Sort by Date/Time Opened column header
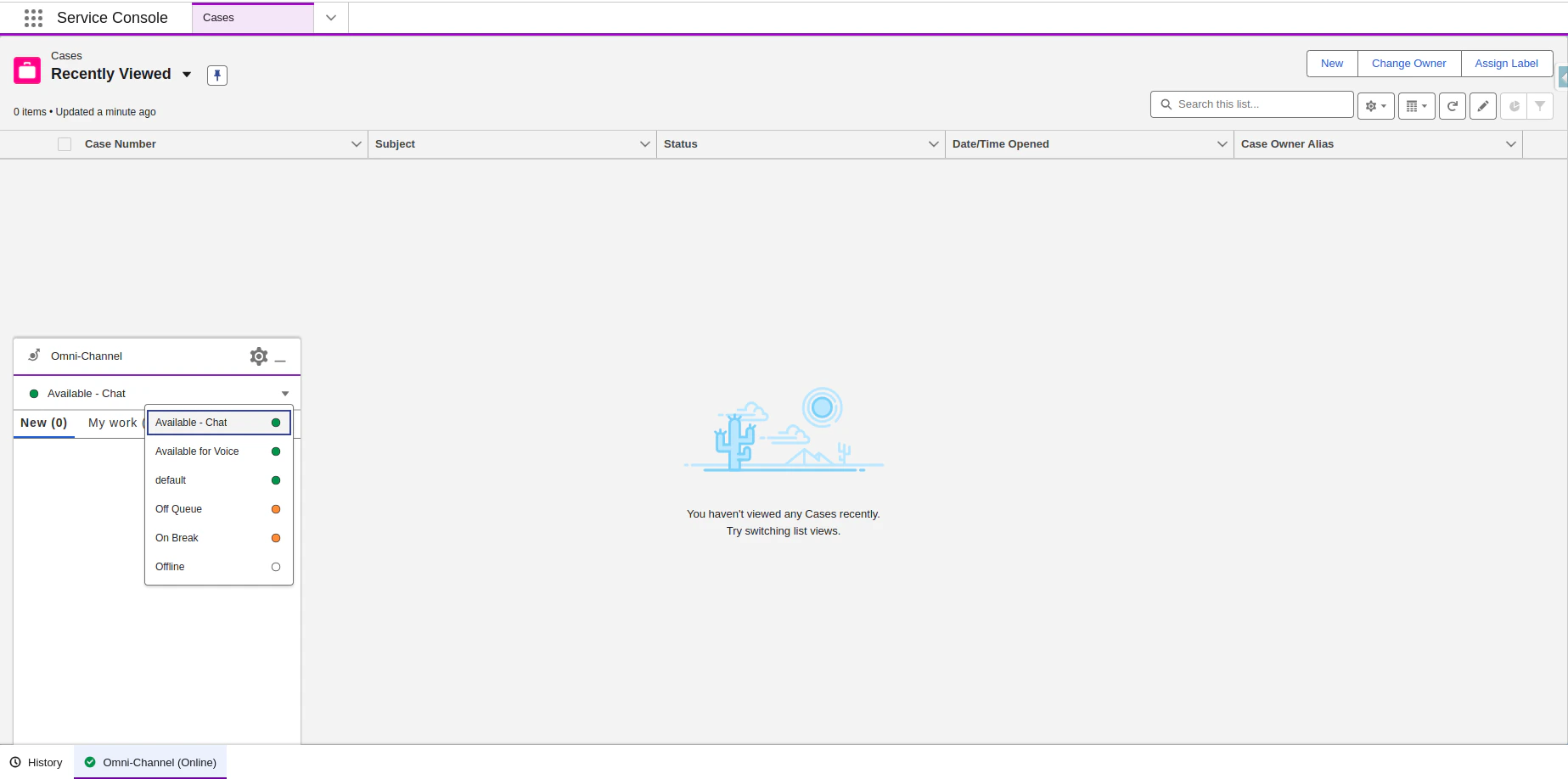The image size is (1568, 779). click(x=1001, y=144)
